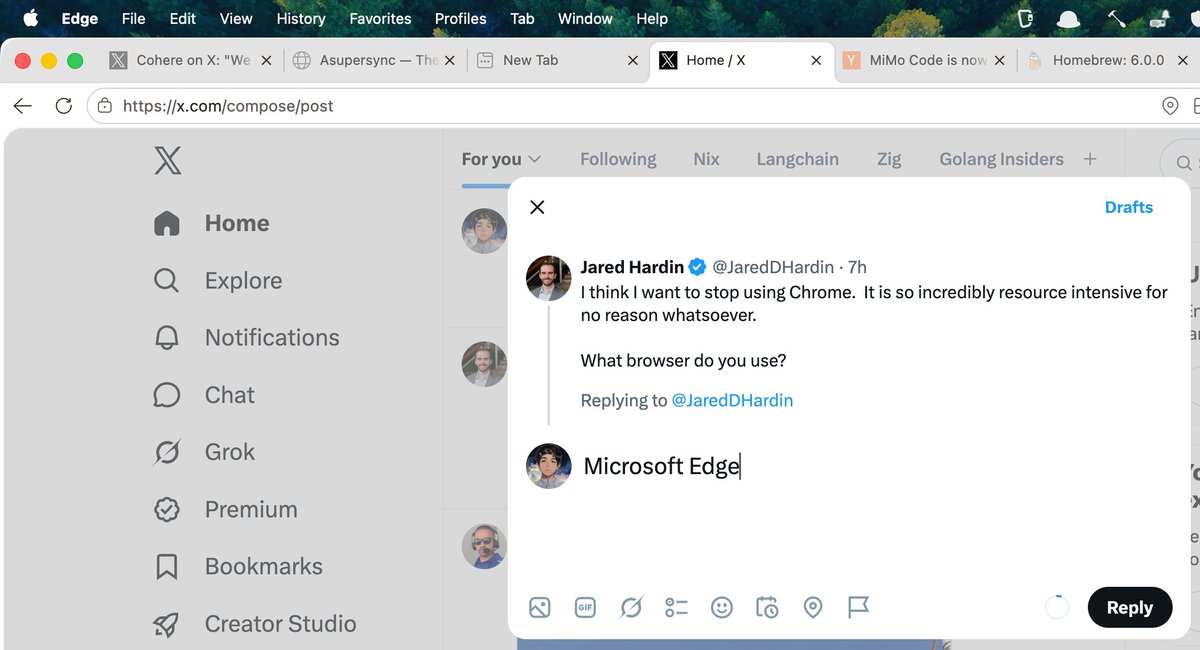Open the File menu
This screenshot has width=1200, height=650.
pyautogui.click(x=133, y=18)
